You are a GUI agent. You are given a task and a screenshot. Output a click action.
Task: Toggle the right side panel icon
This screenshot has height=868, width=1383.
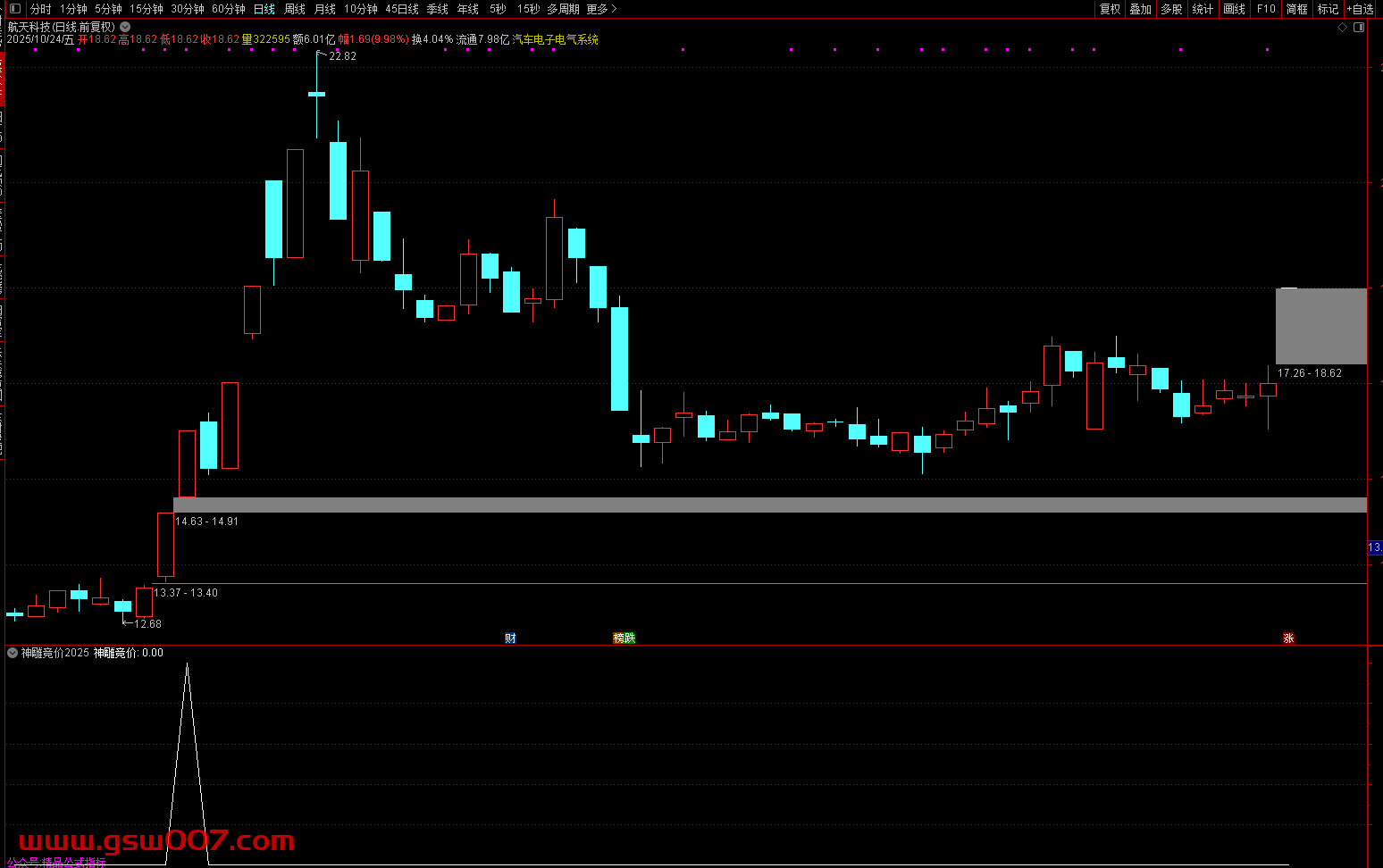[x=1359, y=28]
